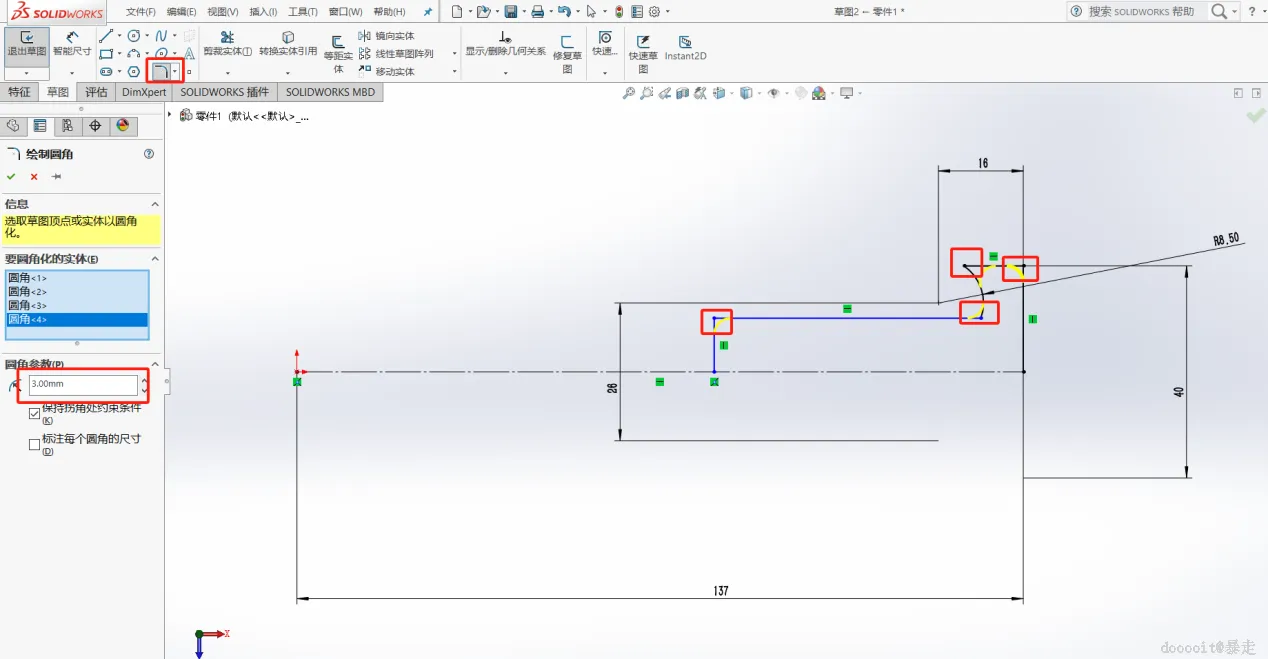Choose the Trim Entities (剪裁实体) tool

[x=228, y=44]
